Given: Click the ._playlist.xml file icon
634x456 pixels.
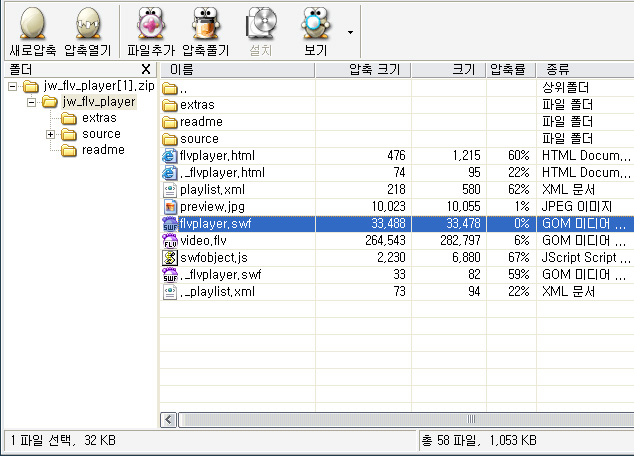Looking at the screenshot, I should coord(170,291).
